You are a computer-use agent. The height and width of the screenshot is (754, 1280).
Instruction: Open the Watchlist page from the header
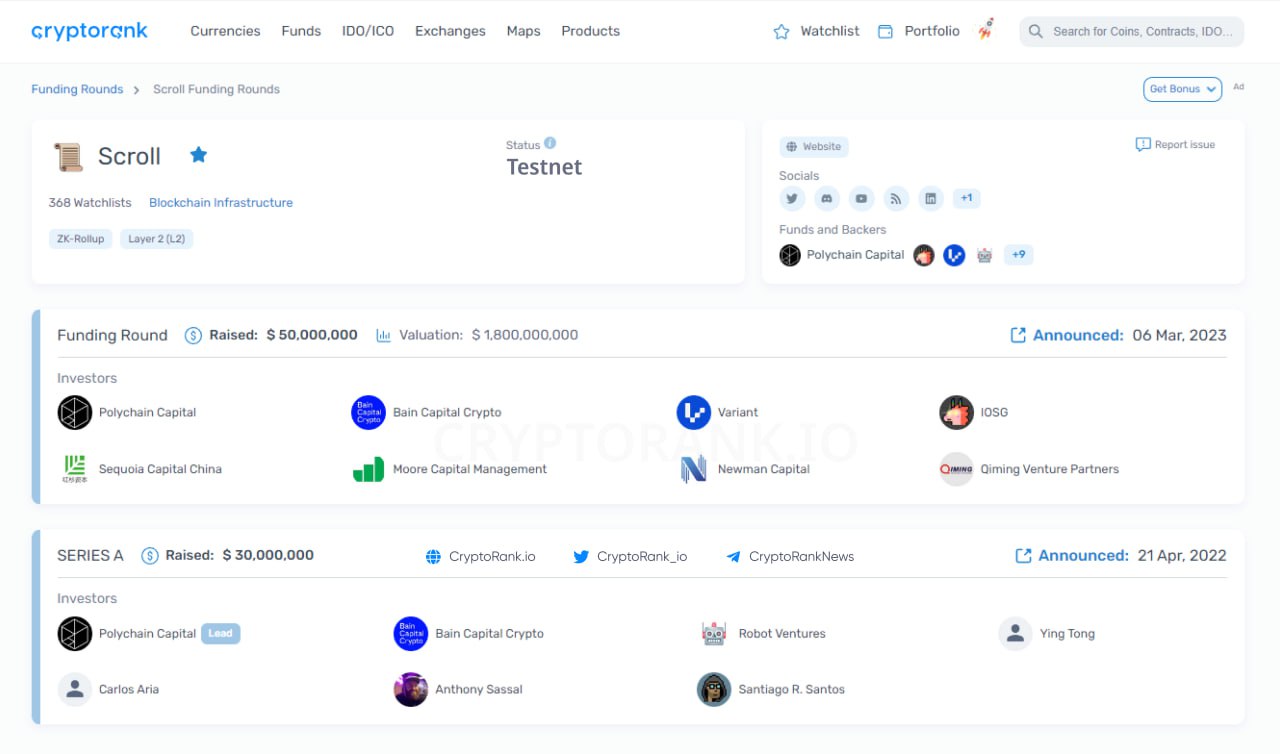816,31
